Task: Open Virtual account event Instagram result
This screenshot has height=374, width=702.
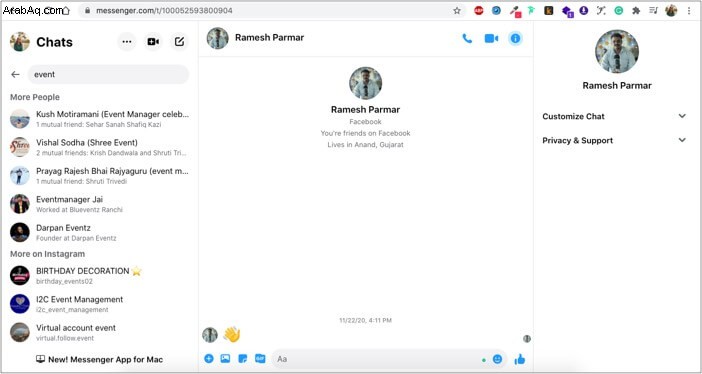Action: click(x=99, y=332)
